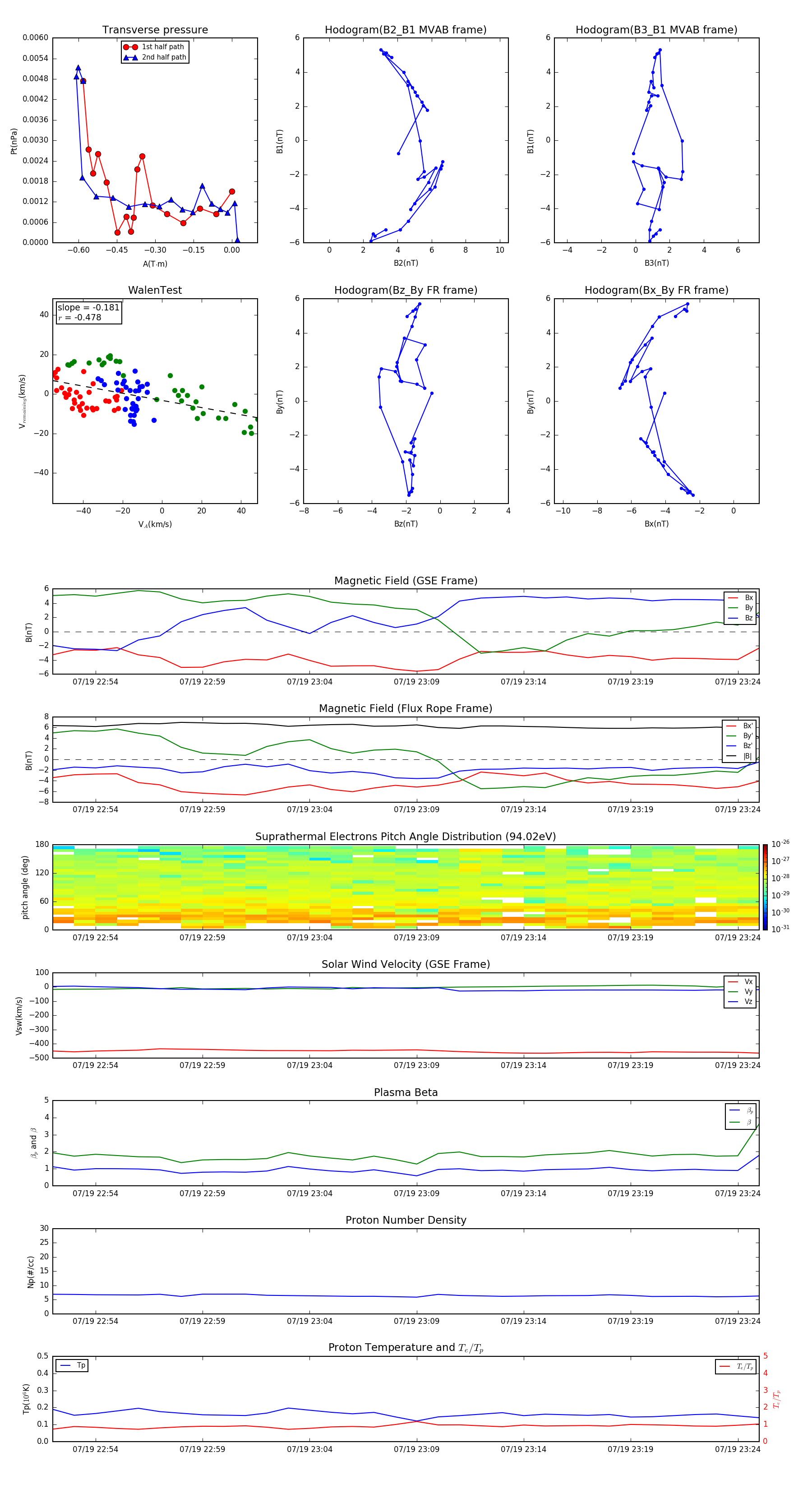
Task: Click the "Bx(nT)" x-axis label
Action: click(x=656, y=524)
